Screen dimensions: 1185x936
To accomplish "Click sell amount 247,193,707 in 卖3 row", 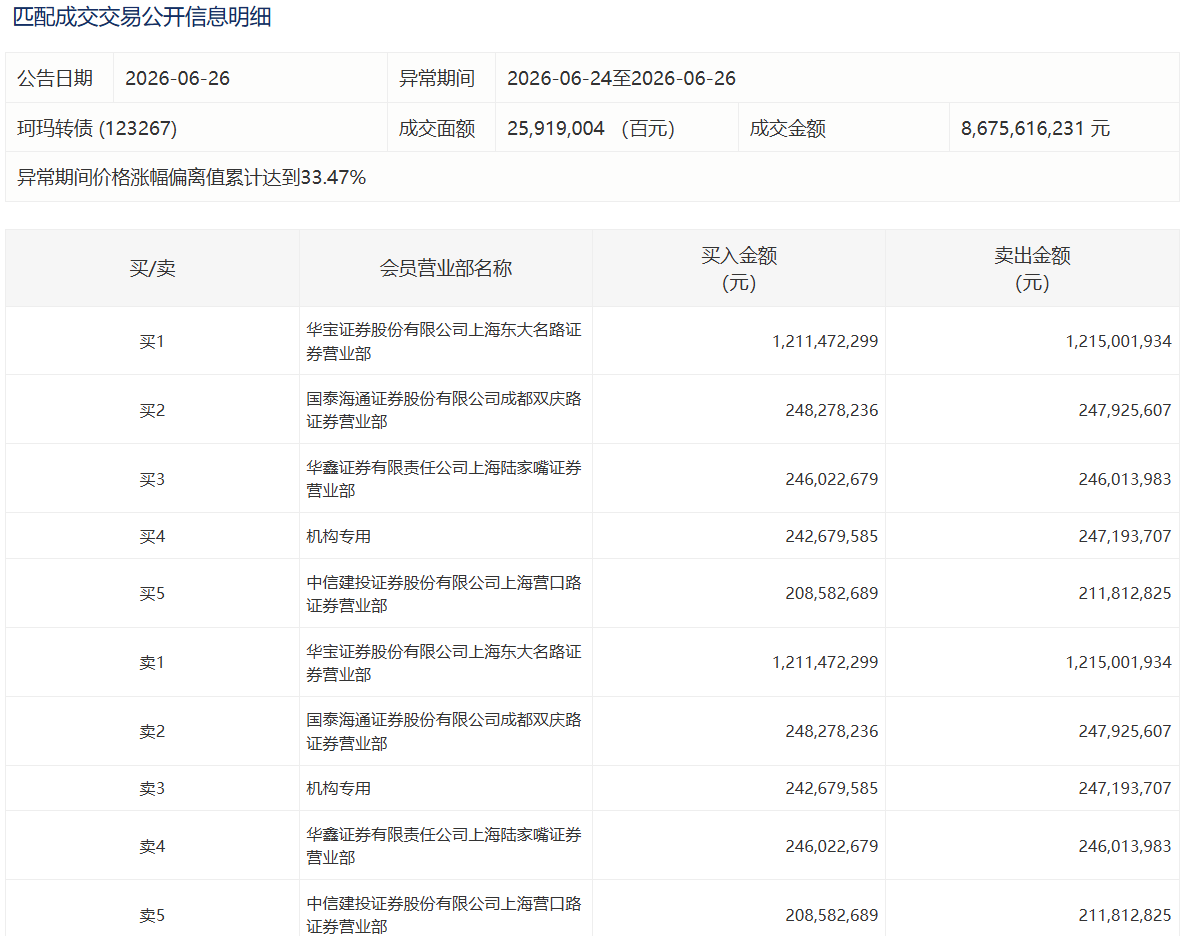I will (x=1125, y=789).
